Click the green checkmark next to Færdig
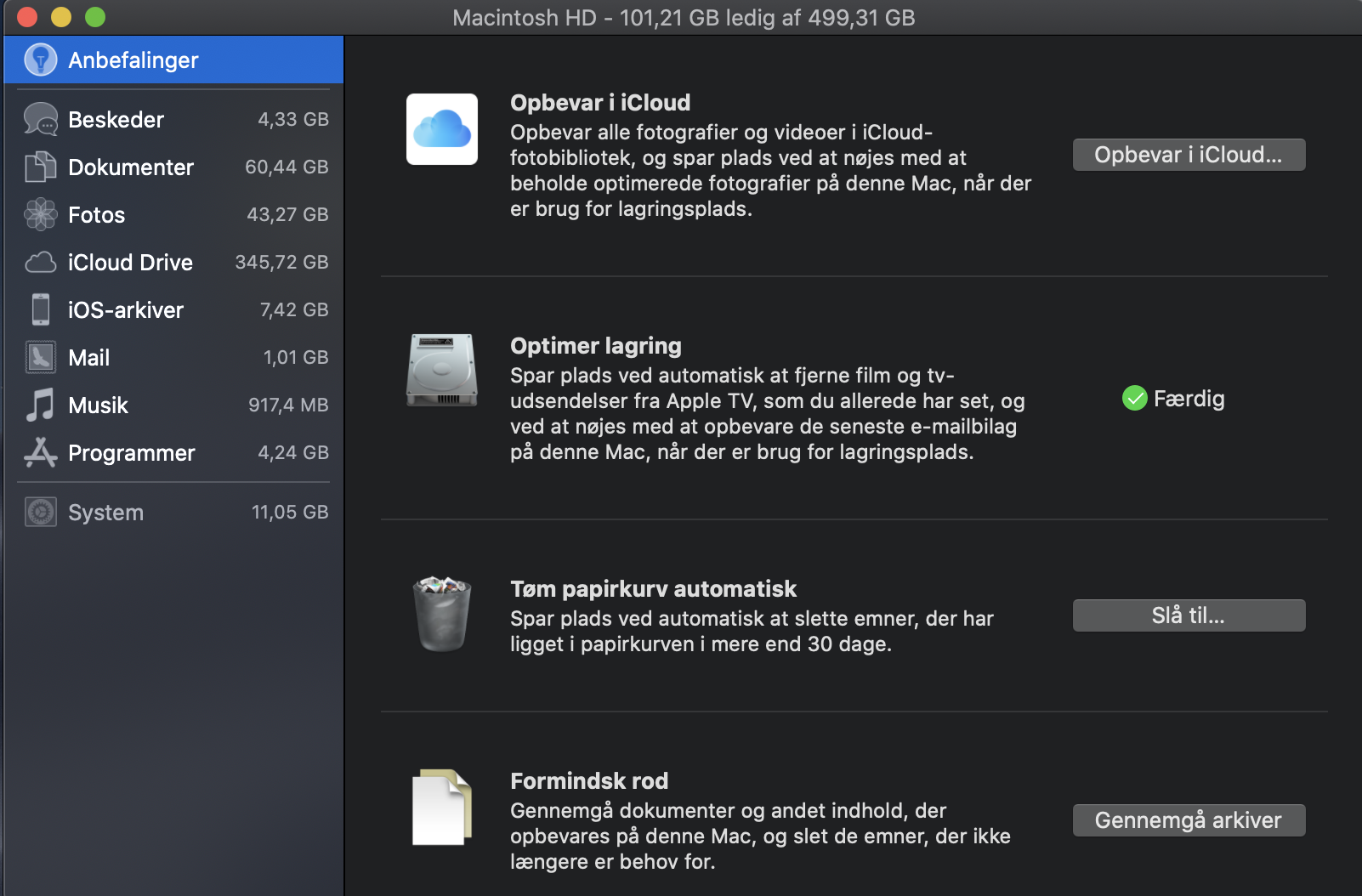Image resolution: width=1362 pixels, height=896 pixels. coord(1134,398)
